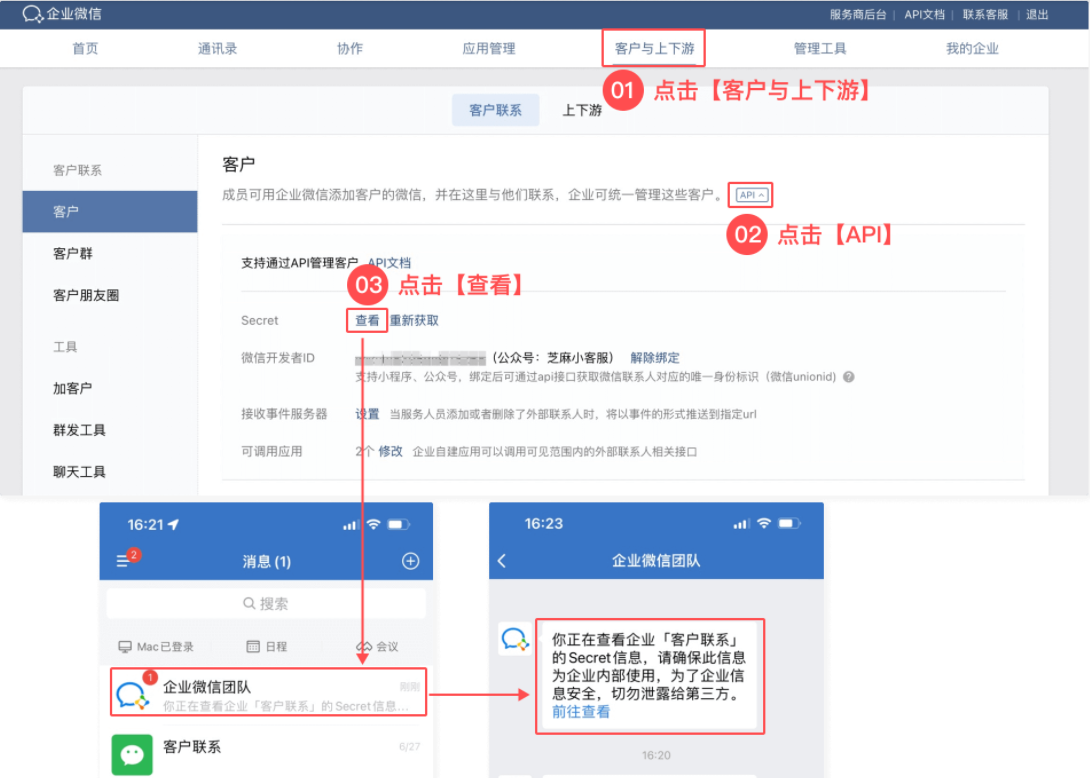Switch to the 上下游 sub-tab
This screenshot has height=778, width=1090.
click(x=582, y=111)
